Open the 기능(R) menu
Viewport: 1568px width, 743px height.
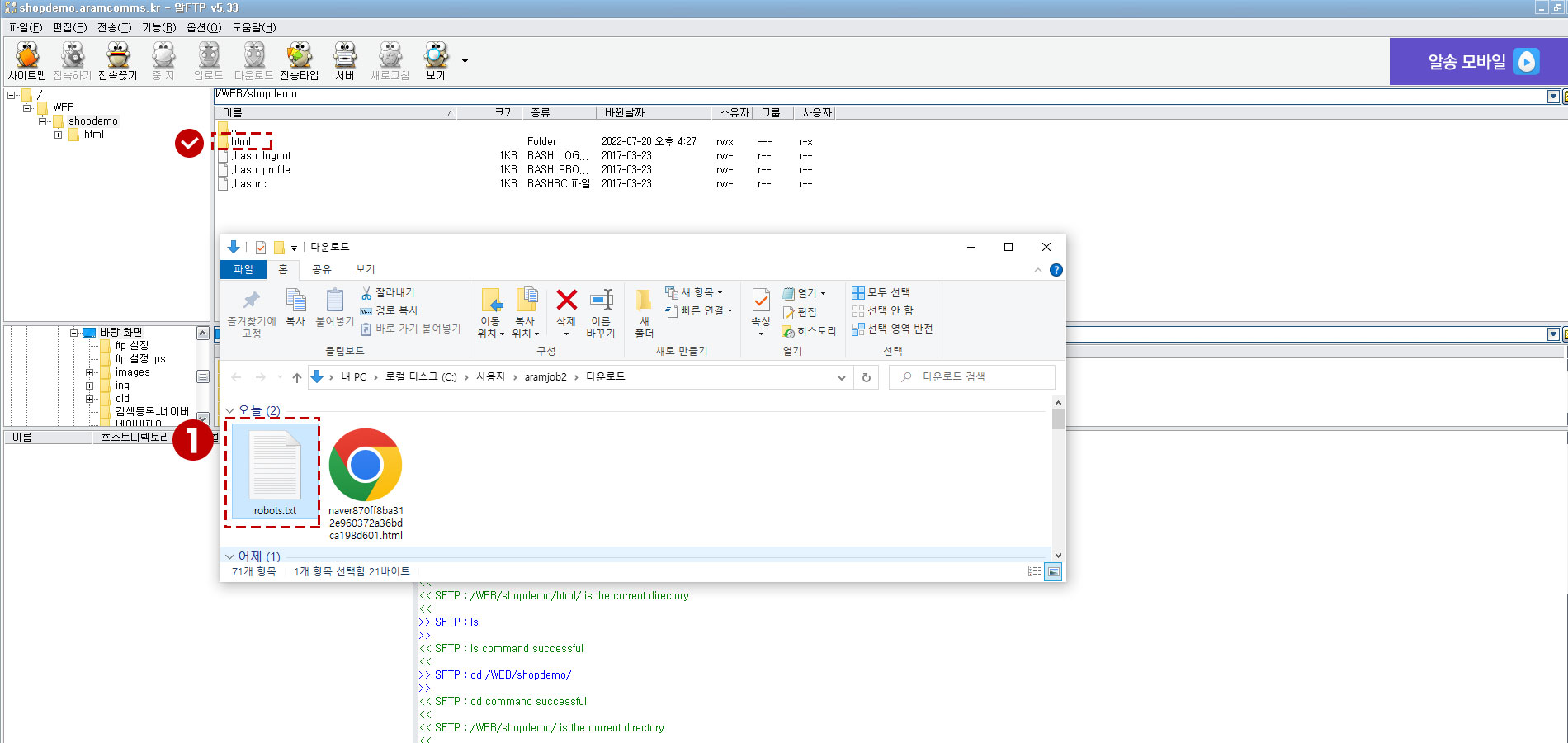[158, 27]
